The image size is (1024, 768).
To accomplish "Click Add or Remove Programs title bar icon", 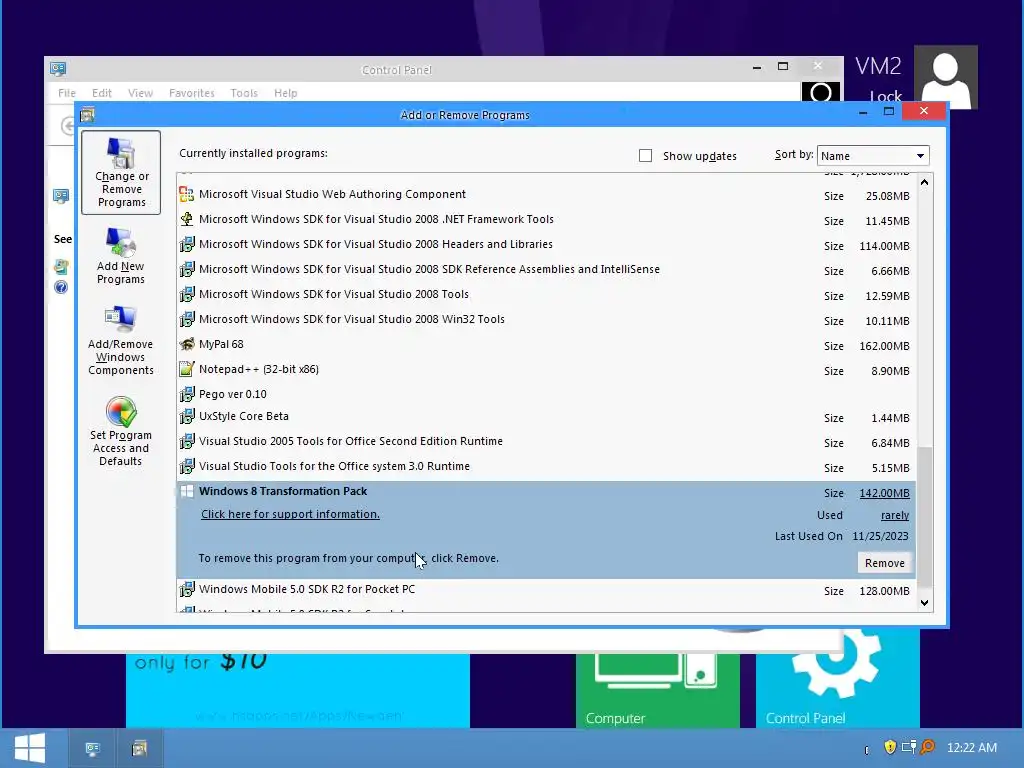I will pos(88,115).
